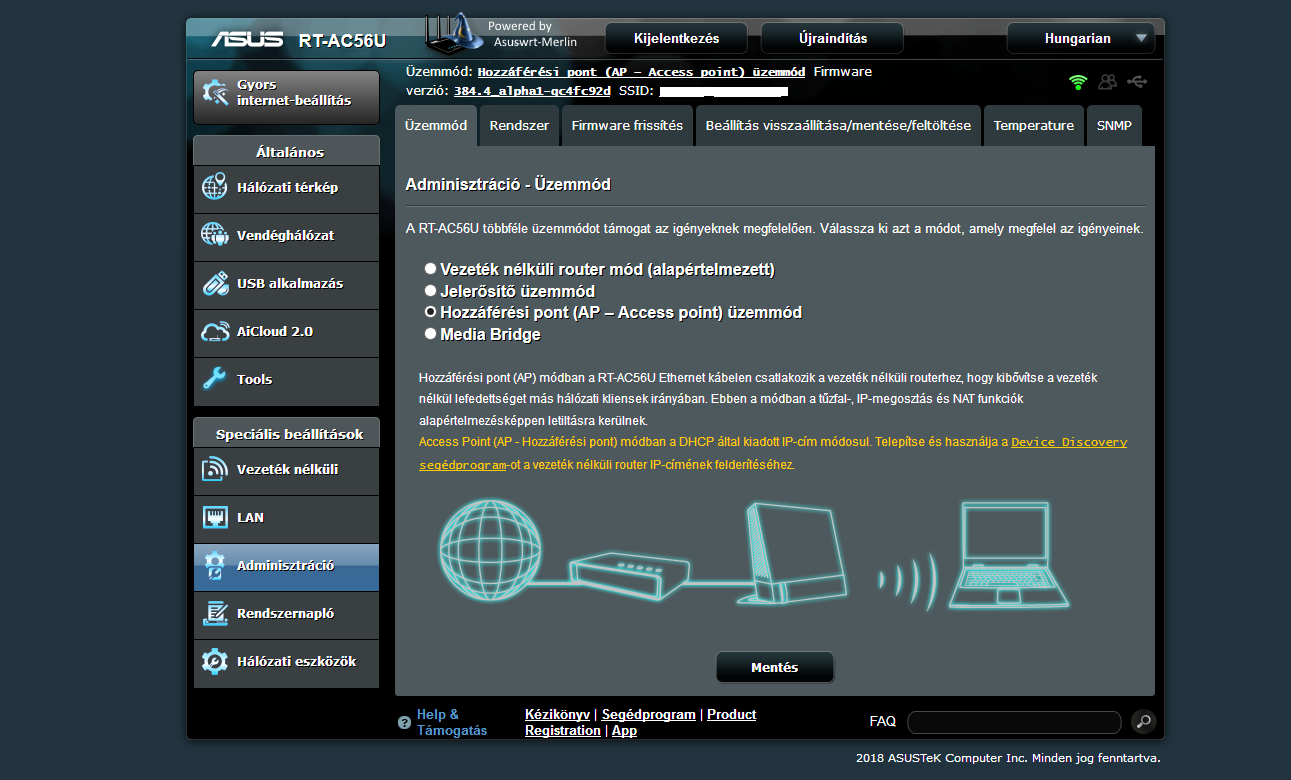Image resolution: width=1291 pixels, height=780 pixels.
Task: Select the Media Bridge radio button
Action: click(430, 334)
